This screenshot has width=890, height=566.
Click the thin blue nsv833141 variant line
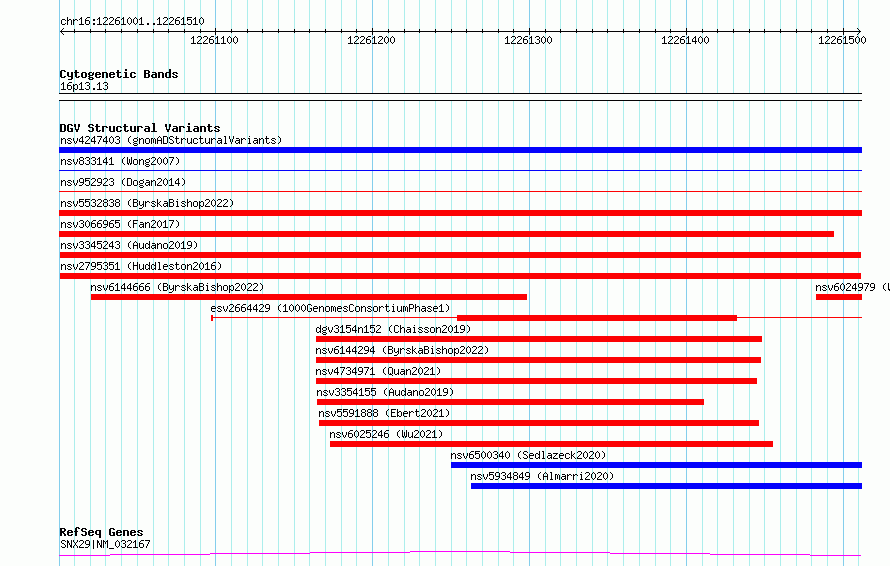click(460, 170)
